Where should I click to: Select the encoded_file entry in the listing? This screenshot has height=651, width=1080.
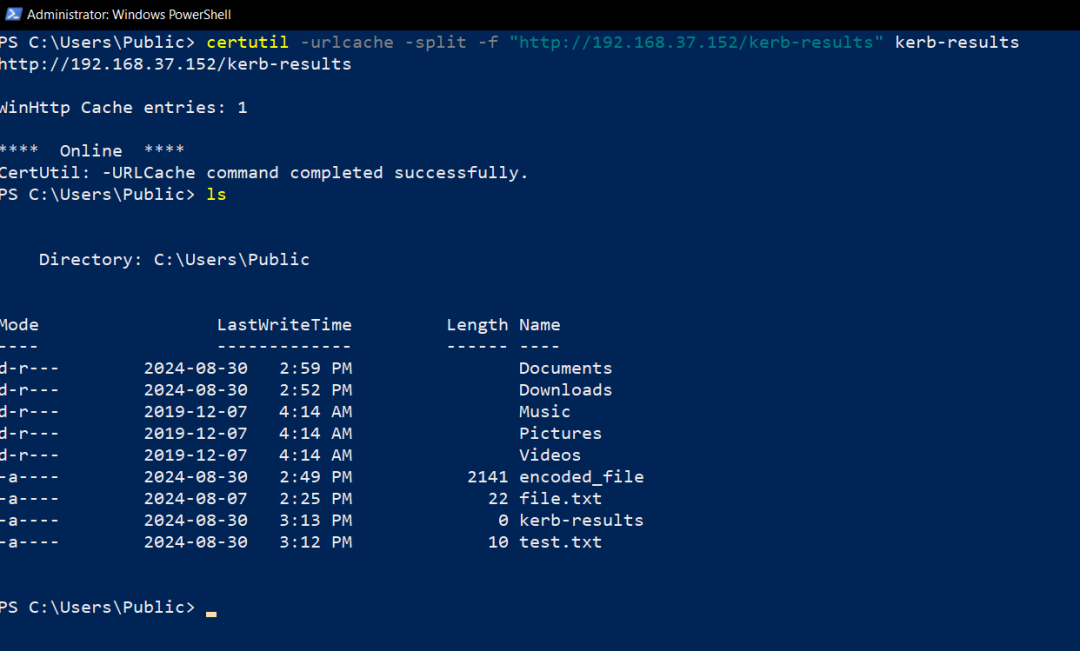click(x=581, y=476)
